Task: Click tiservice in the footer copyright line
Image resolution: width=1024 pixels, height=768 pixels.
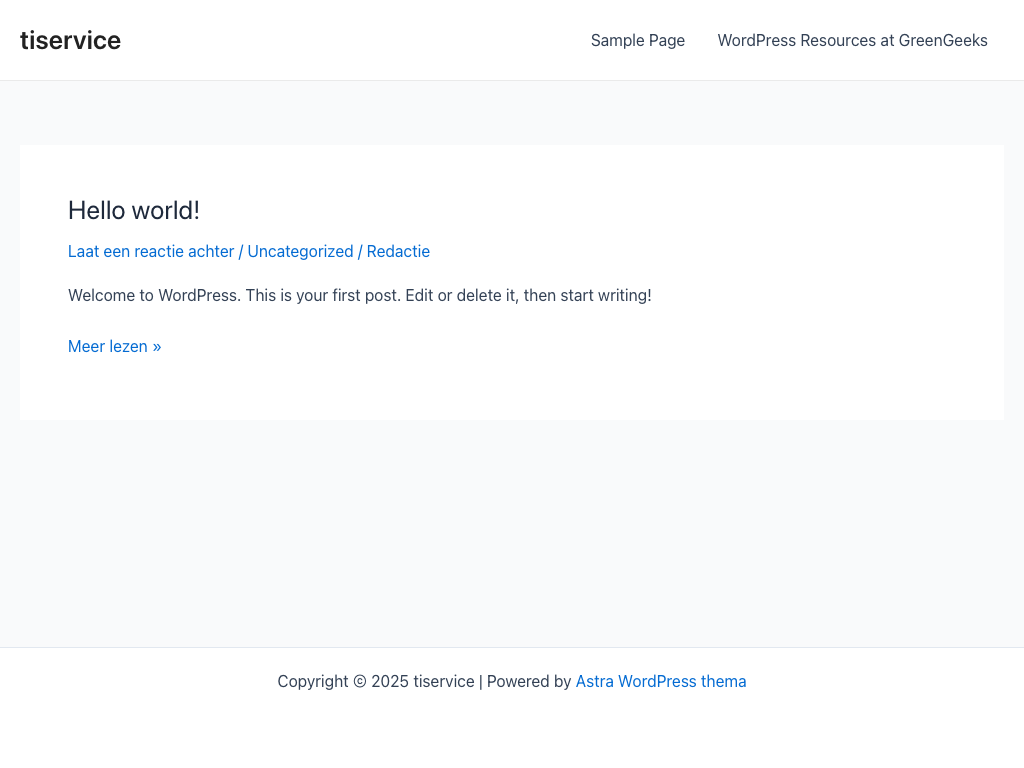Action: pyautogui.click(x=444, y=681)
